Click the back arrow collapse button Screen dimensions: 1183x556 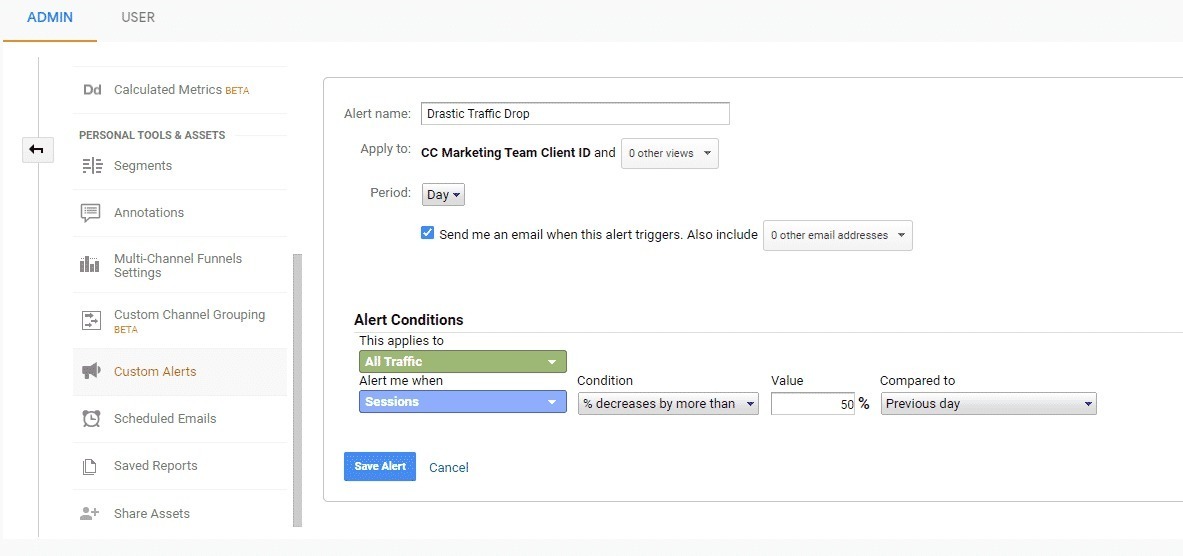[x=37, y=149]
